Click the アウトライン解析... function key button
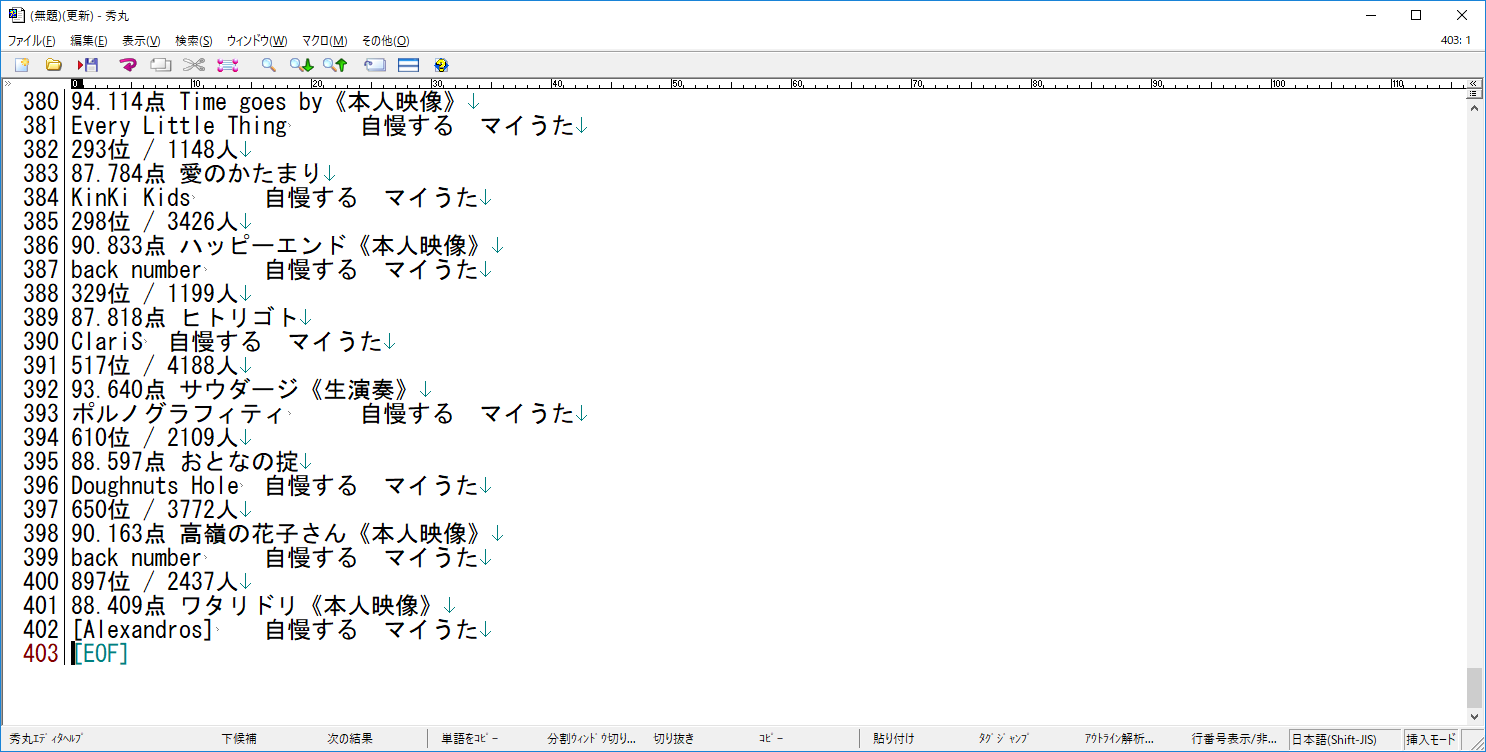This screenshot has width=1486, height=752. point(1120,739)
